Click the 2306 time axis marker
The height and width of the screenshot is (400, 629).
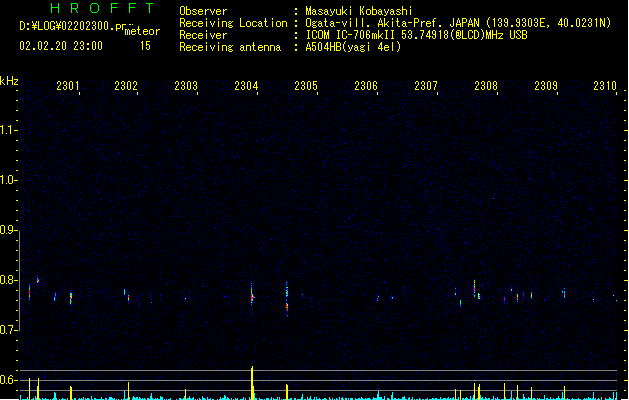[366, 86]
